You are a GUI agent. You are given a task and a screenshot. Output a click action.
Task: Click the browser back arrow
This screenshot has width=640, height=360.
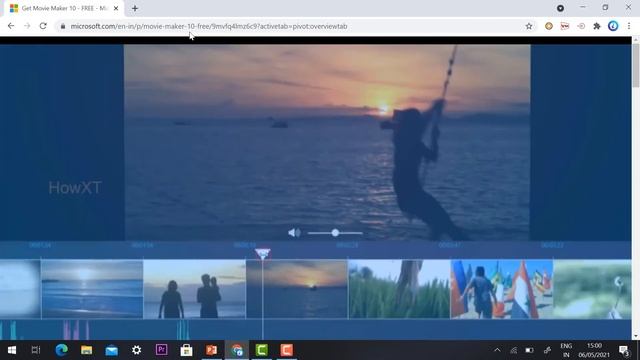click(11, 26)
